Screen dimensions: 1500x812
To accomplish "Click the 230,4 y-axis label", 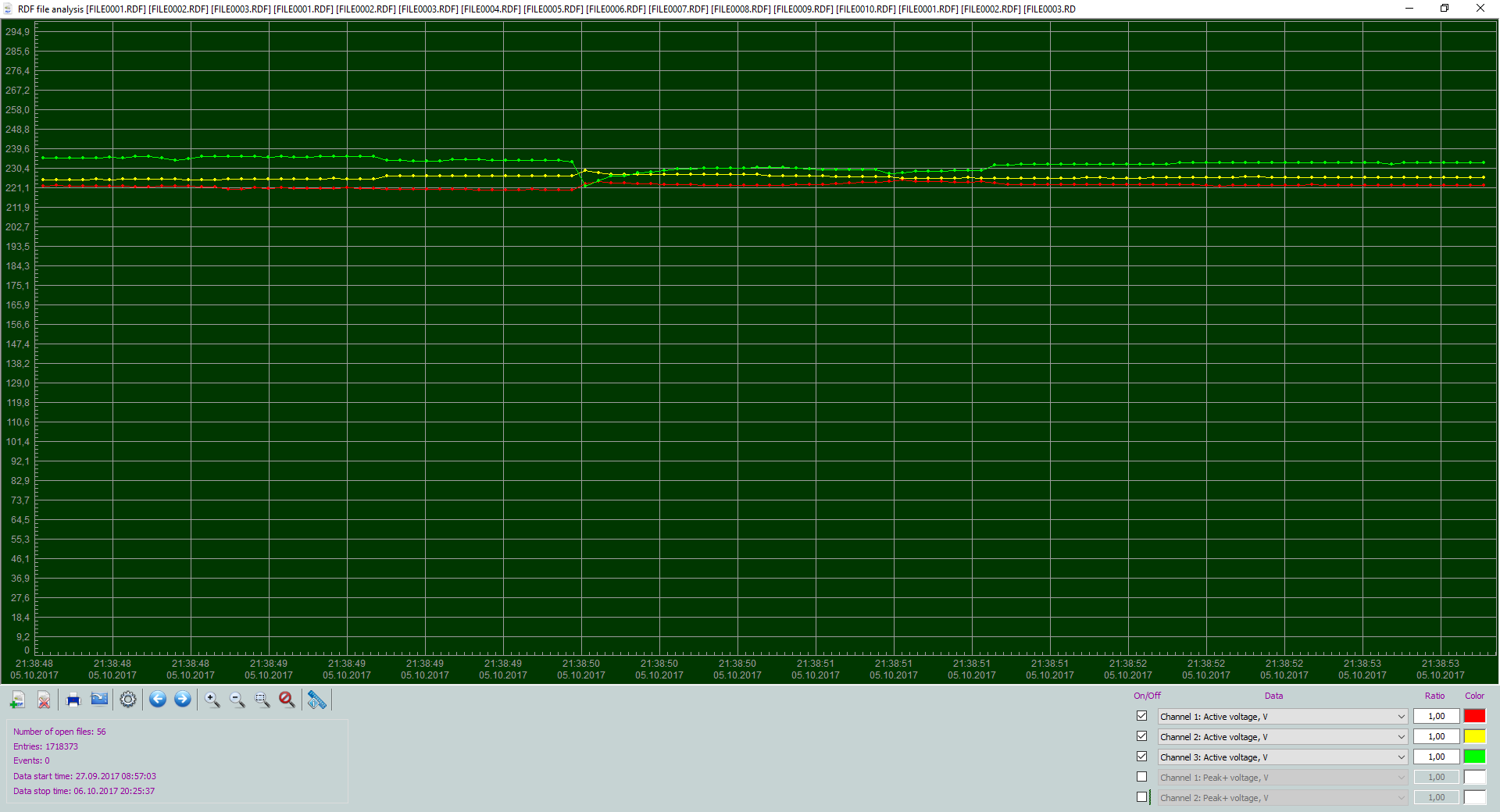I will [x=17, y=169].
